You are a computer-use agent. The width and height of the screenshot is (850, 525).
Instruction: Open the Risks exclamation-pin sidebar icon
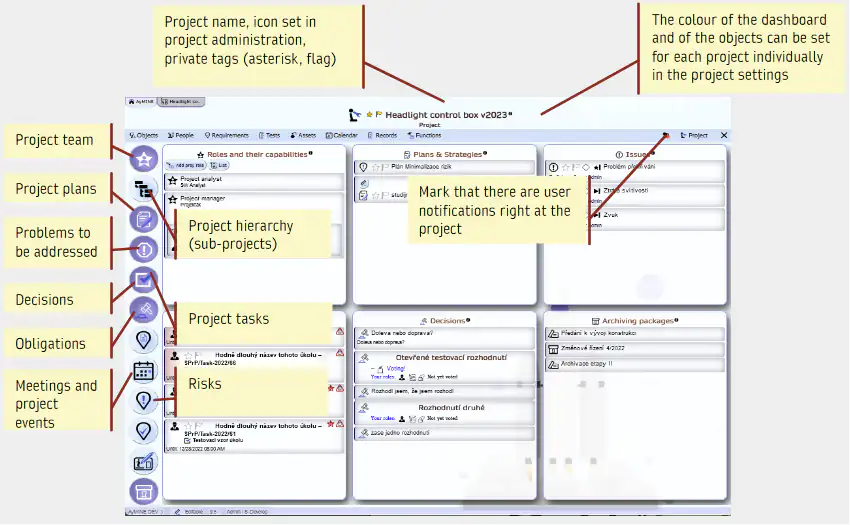tap(143, 401)
